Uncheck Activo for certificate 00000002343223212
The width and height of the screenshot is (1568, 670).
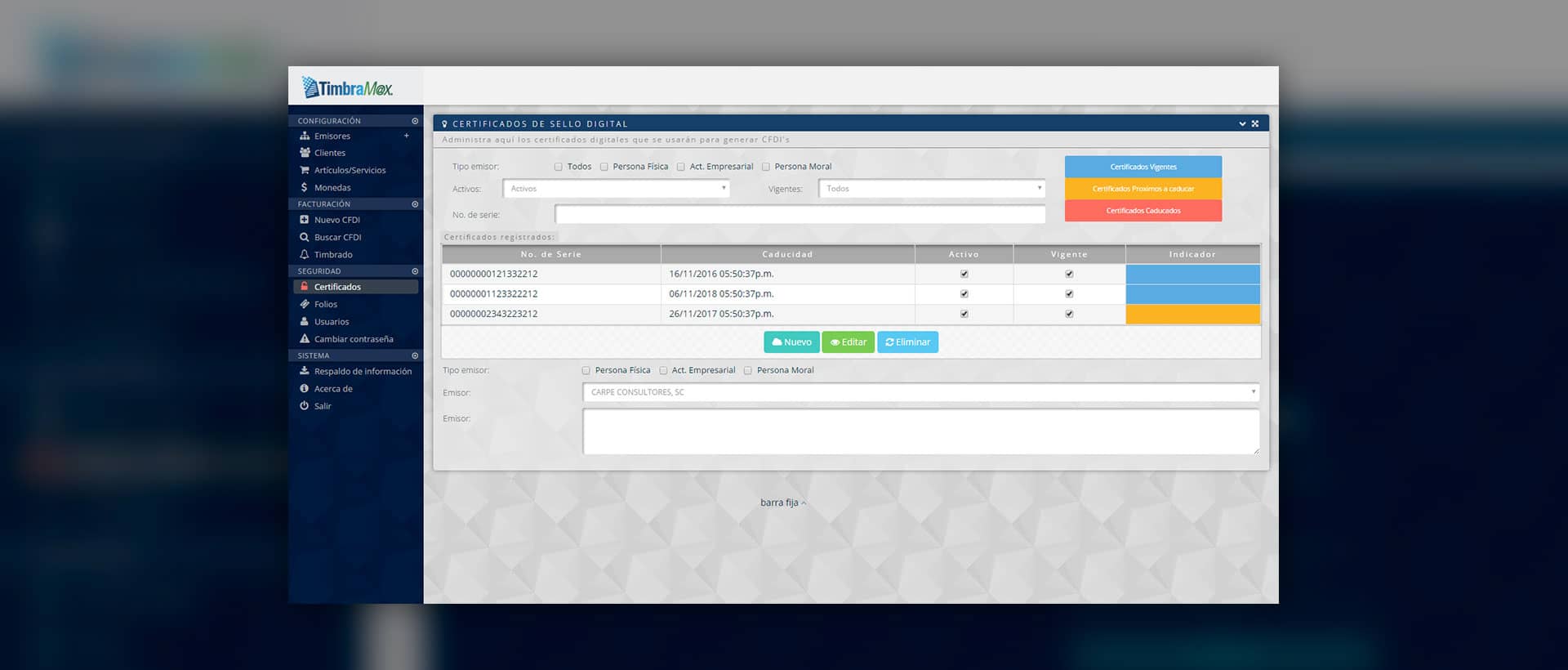point(964,314)
